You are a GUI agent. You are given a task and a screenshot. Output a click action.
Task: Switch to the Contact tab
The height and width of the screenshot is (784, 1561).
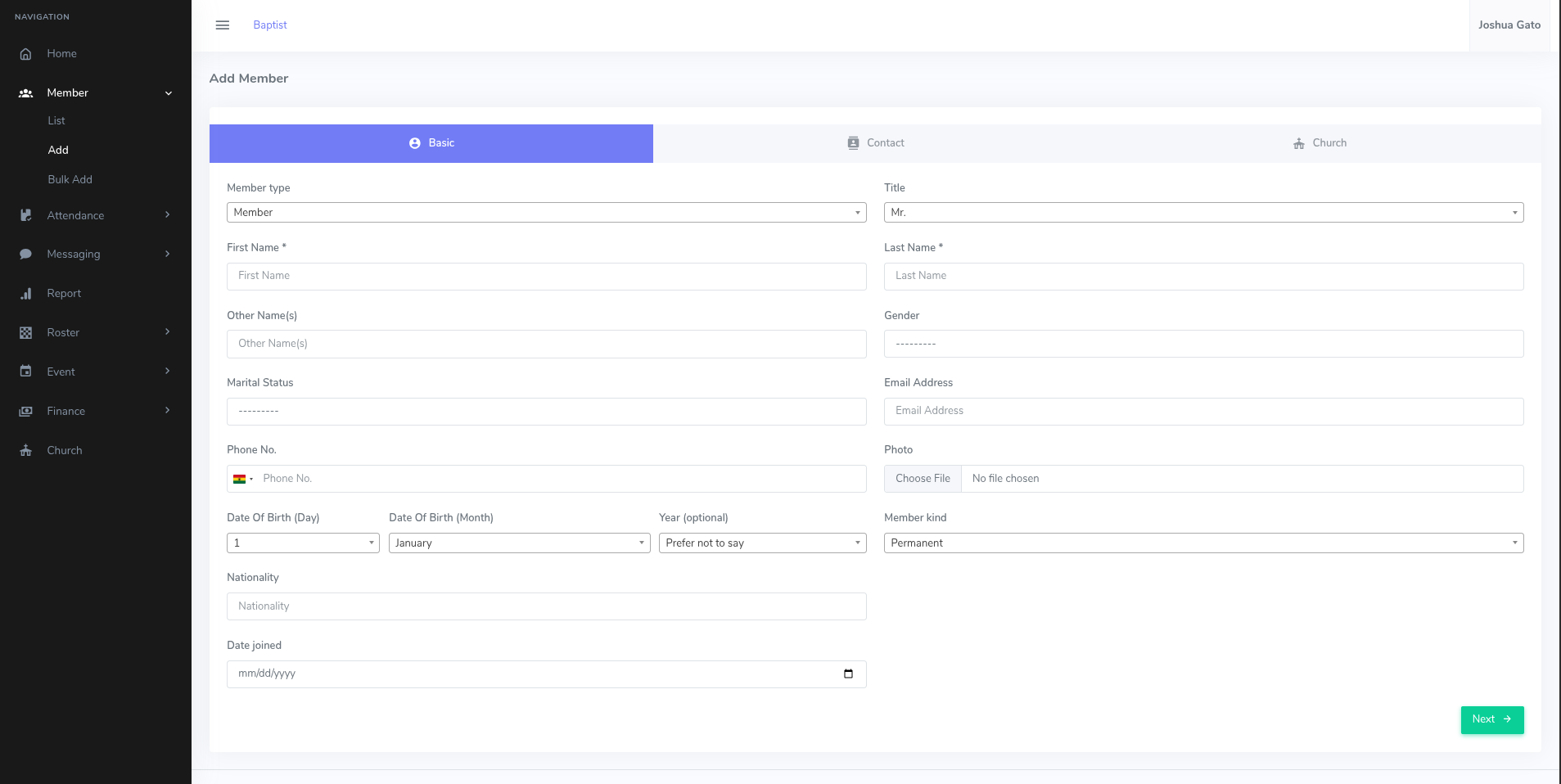(x=875, y=142)
